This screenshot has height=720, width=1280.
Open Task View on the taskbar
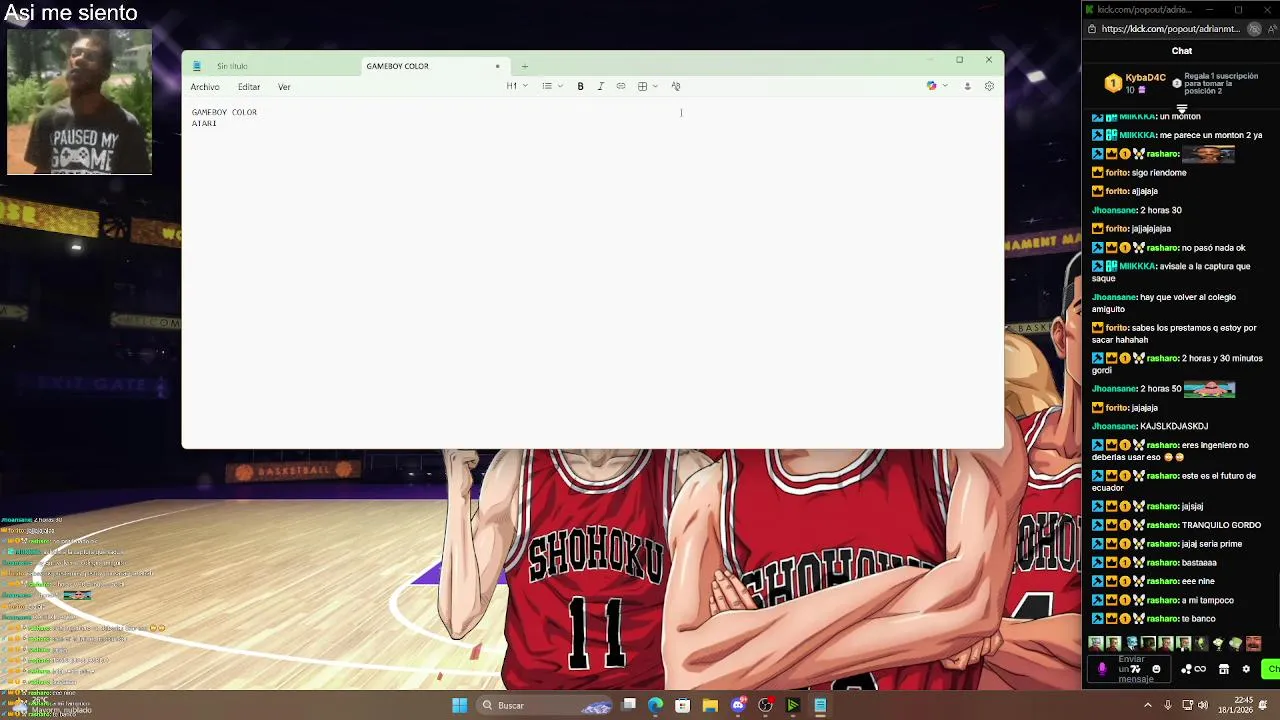[629, 705]
